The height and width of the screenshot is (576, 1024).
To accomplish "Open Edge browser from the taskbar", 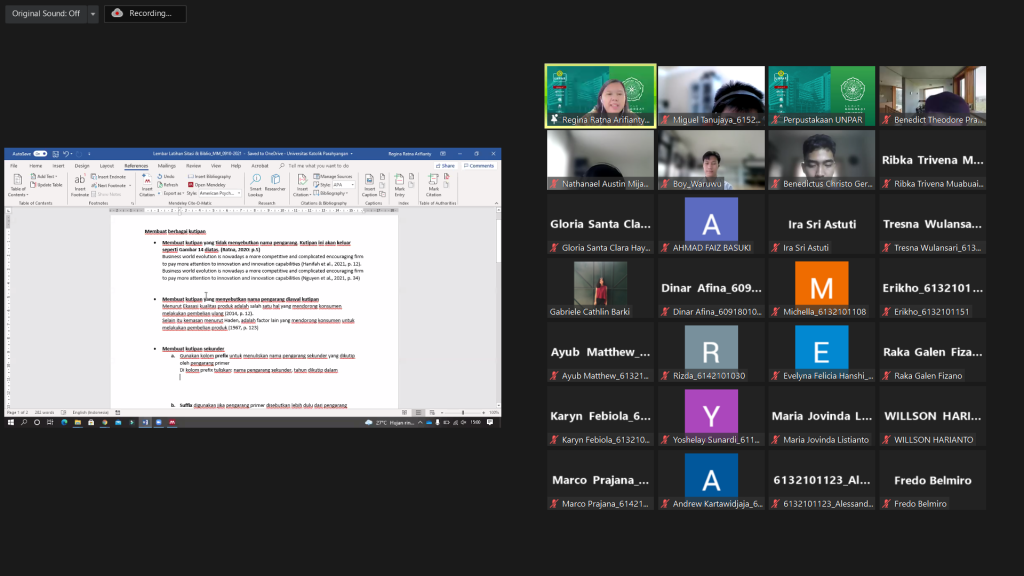I will 63,423.
